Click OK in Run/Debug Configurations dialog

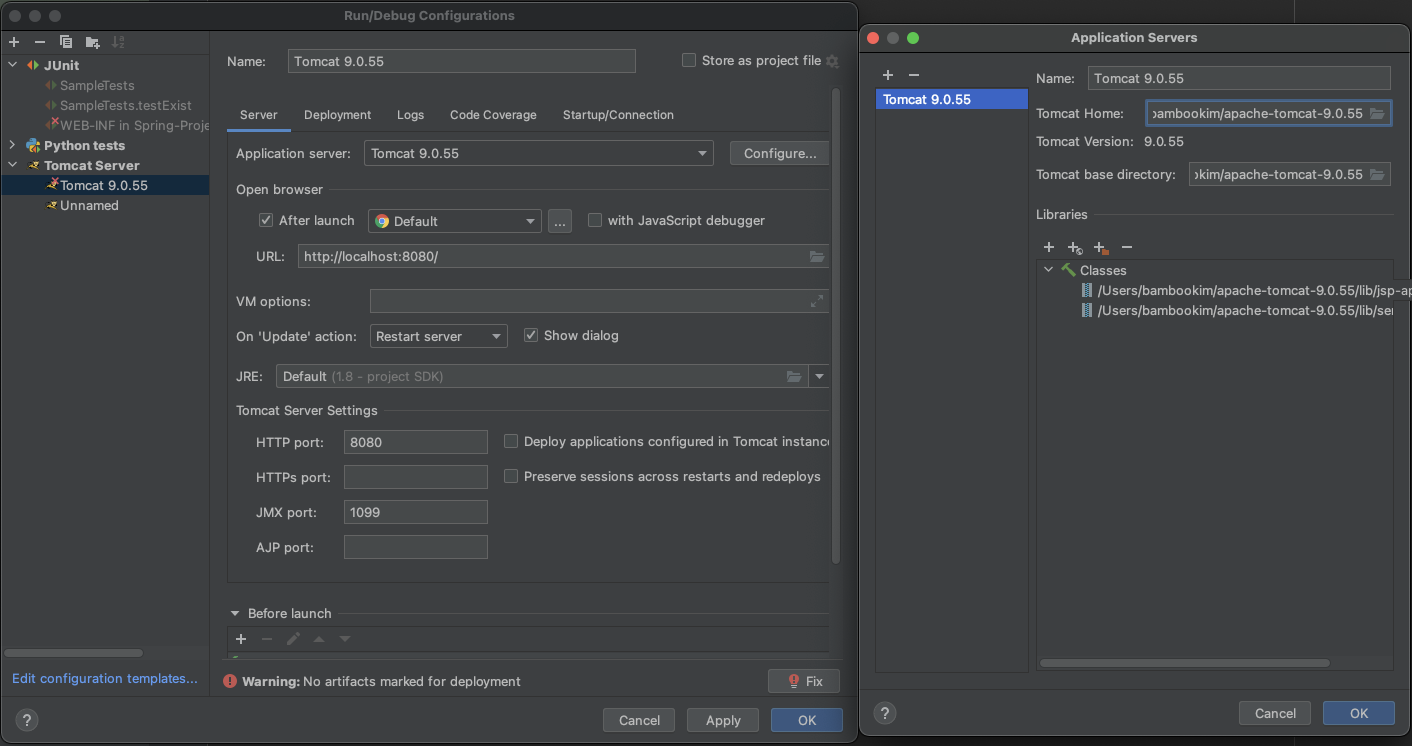click(807, 720)
